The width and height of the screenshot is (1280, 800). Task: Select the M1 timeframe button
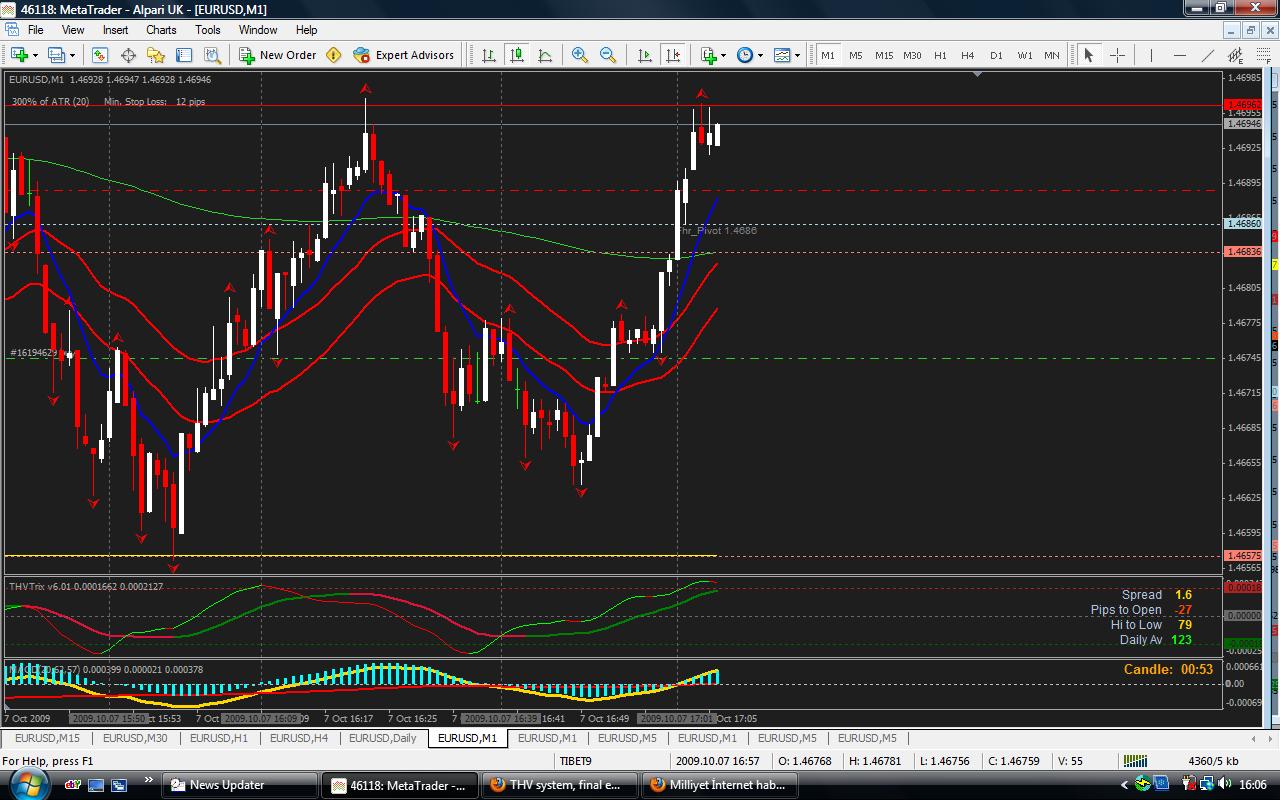pos(828,55)
